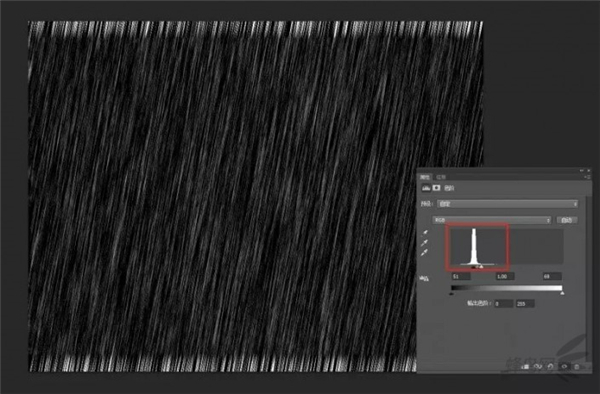The width and height of the screenshot is (600, 394).
Task: Click the clip to layer icon
Action: pos(526,366)
